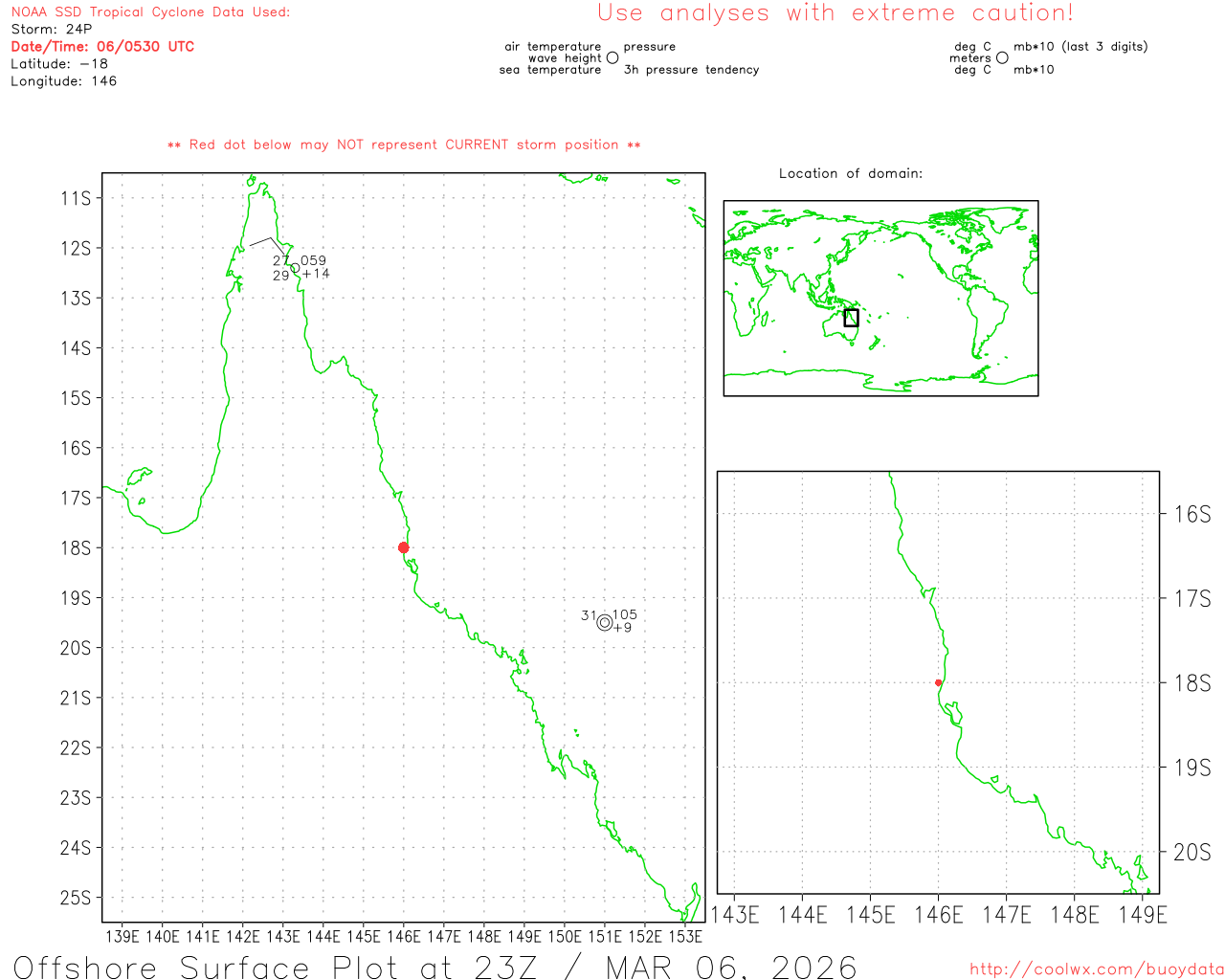Click 'mb*10 (last 3 digits)' legend text

pos(1080,47)
